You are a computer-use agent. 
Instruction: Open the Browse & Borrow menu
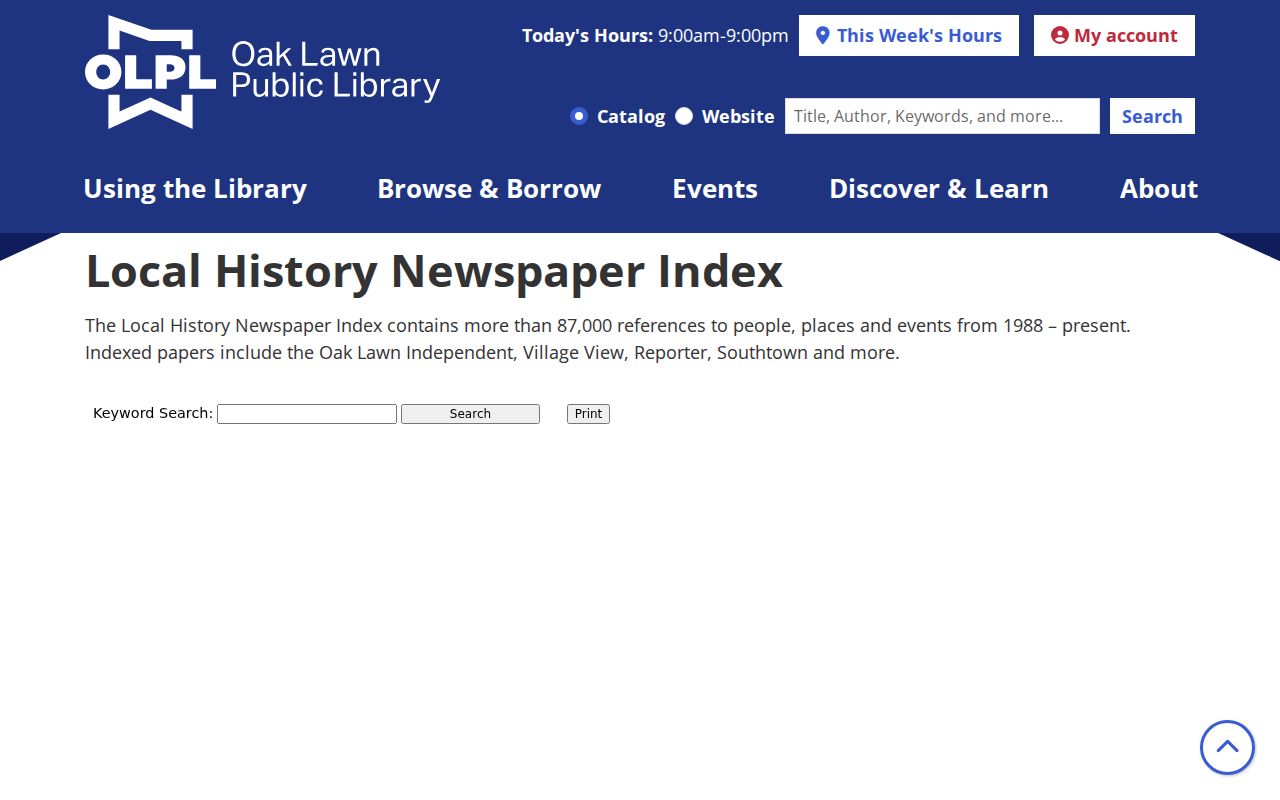[489, 189]
